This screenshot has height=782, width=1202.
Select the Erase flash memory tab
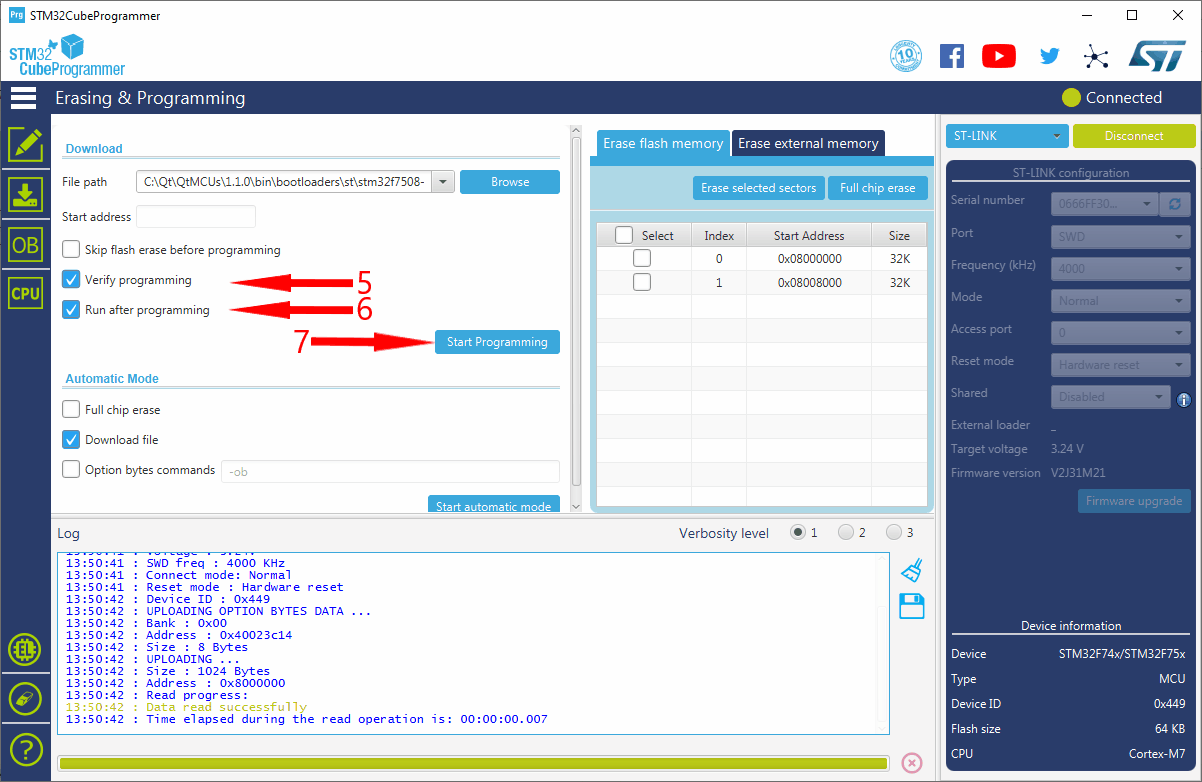662,144
